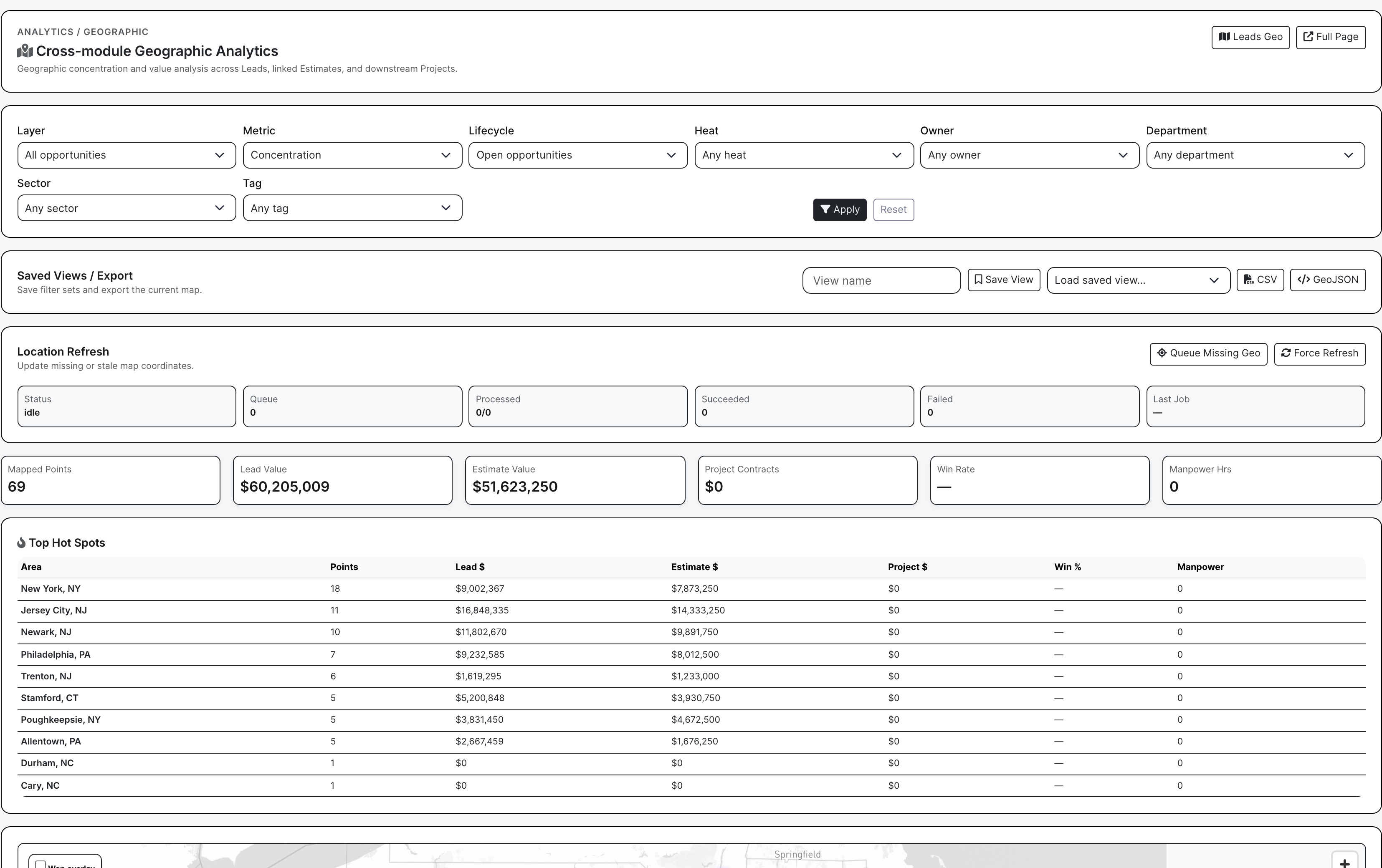
Task: Export map data as GeoJSON
Action: (x=1327, y=280)
